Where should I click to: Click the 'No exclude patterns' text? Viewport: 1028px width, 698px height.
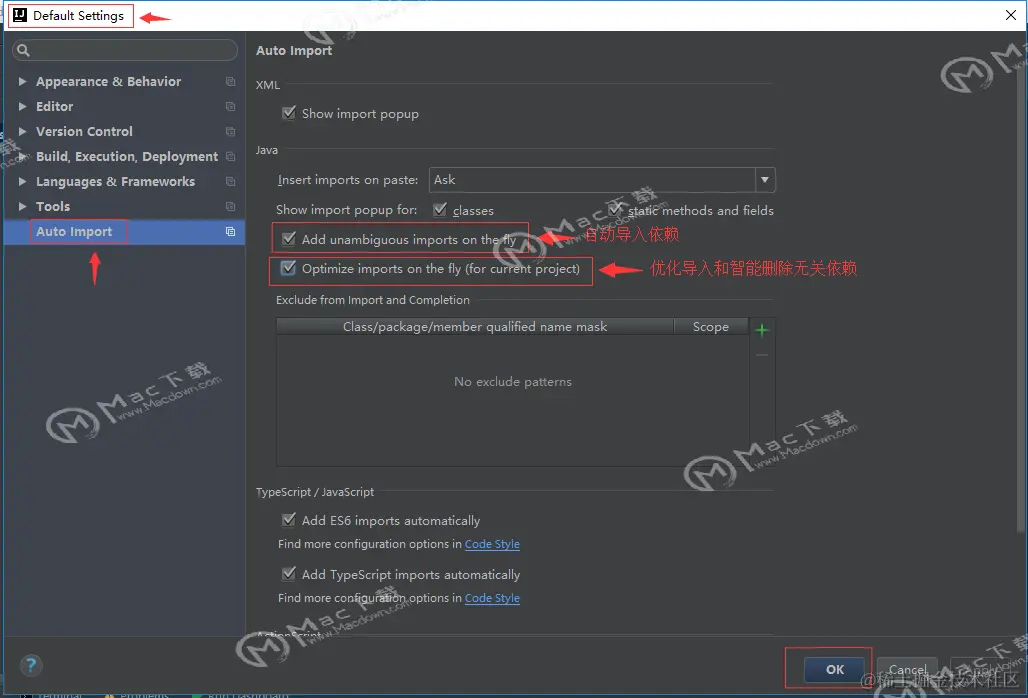(x=513, y=381)
